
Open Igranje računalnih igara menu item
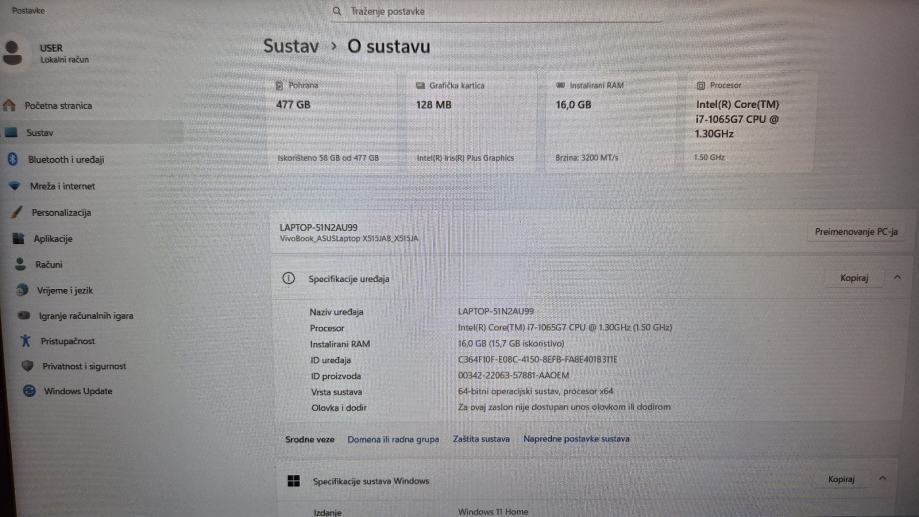86,315
